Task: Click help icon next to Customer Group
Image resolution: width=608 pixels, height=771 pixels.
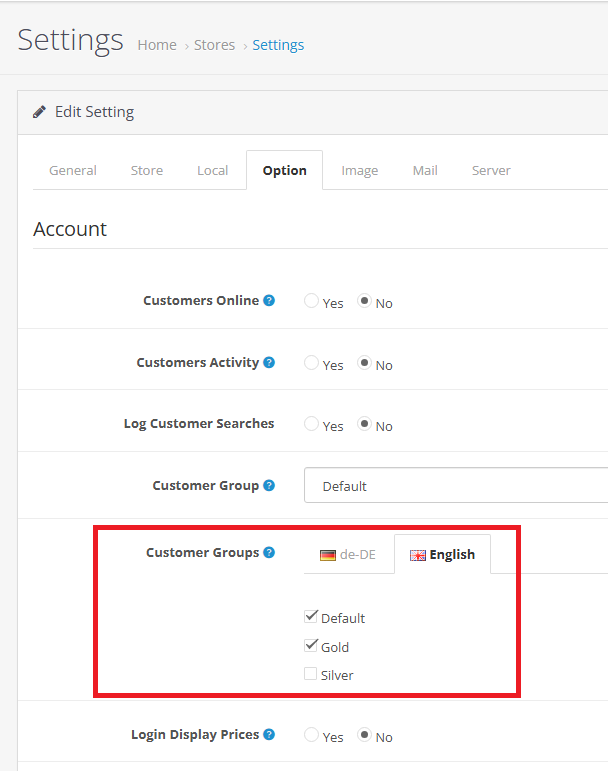Action: (269, 486)
